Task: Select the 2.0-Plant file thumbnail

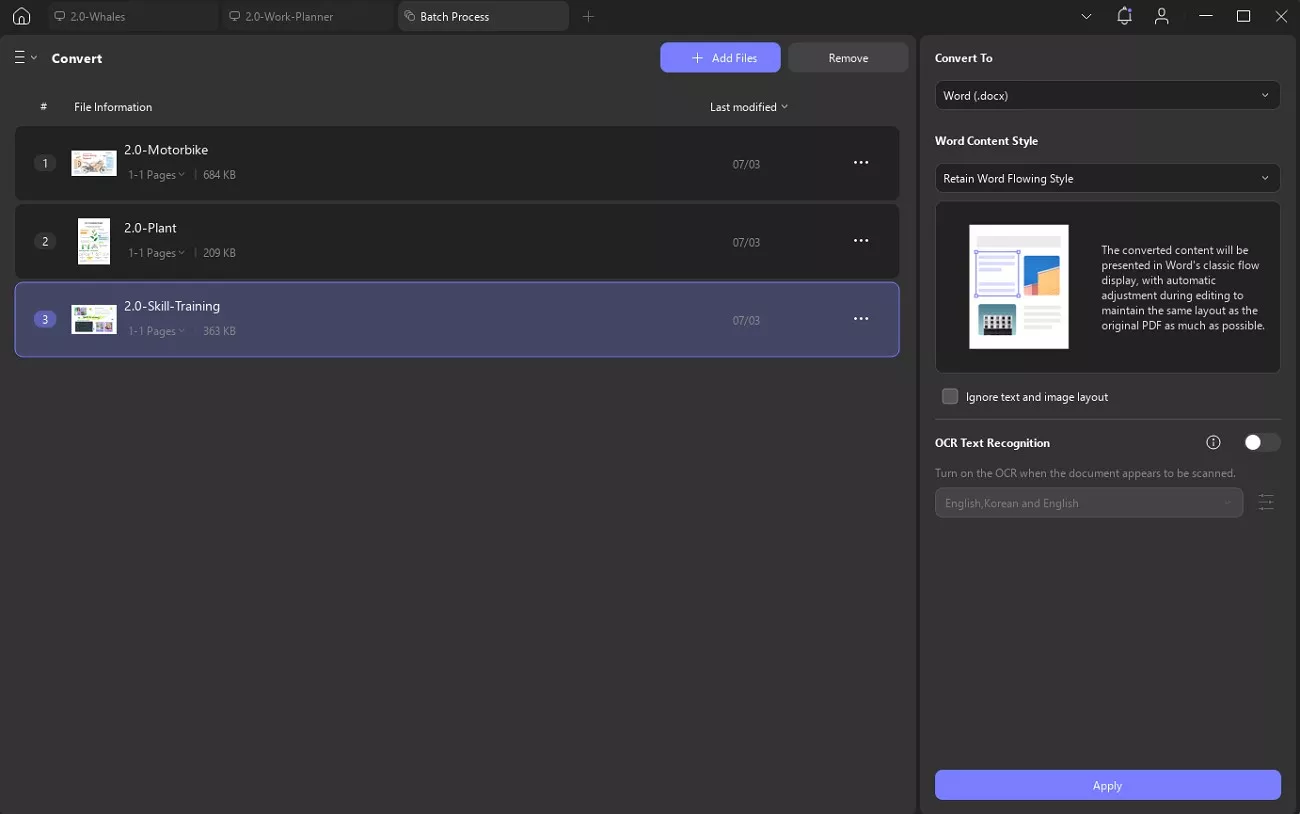Action: (x=94, y=241)
